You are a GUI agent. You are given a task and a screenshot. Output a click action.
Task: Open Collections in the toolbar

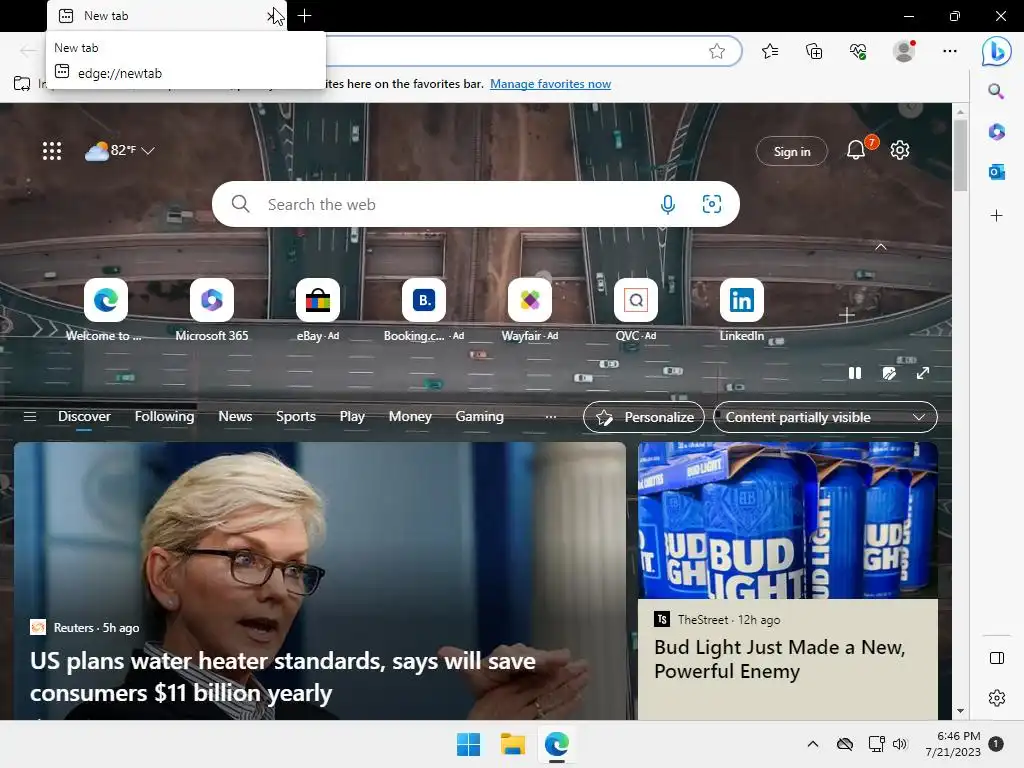click(x=814, y=51)
